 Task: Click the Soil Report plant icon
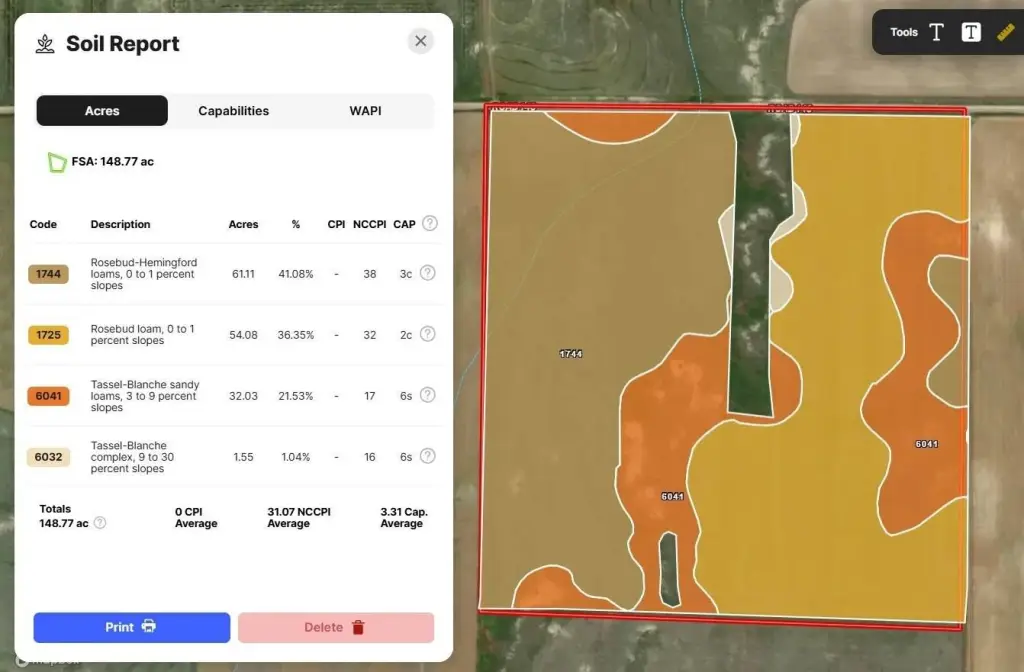coord(45,44)
